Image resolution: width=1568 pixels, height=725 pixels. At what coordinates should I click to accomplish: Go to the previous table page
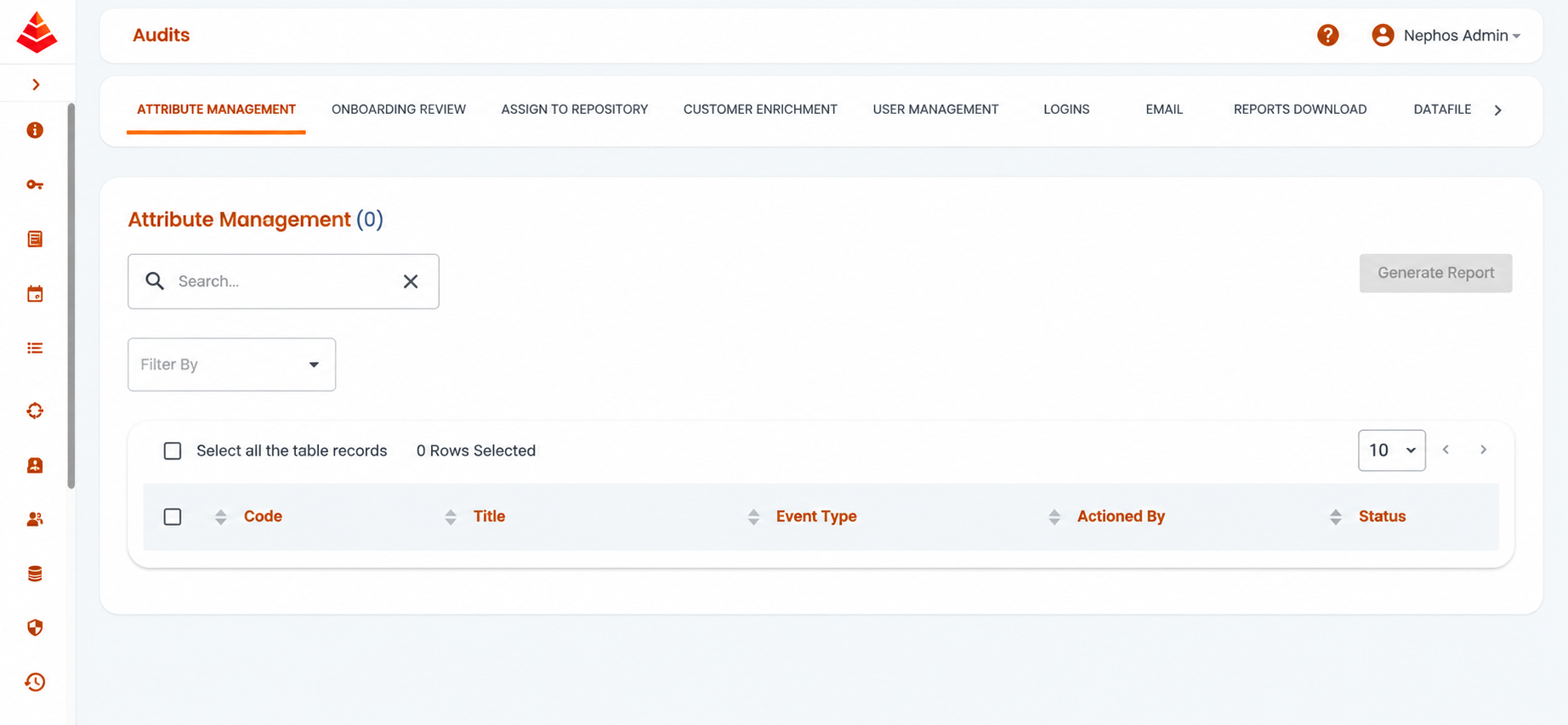[x=1446, y=450]
